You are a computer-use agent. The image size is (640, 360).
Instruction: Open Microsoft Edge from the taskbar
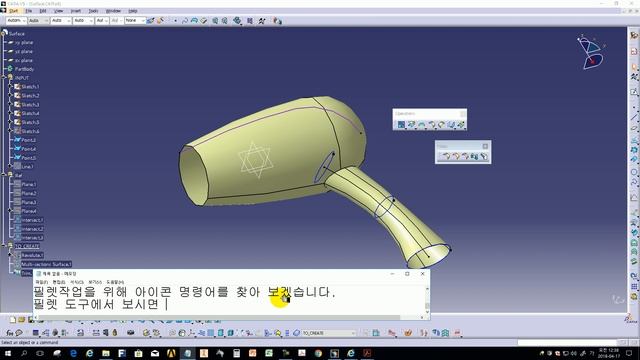73,353
